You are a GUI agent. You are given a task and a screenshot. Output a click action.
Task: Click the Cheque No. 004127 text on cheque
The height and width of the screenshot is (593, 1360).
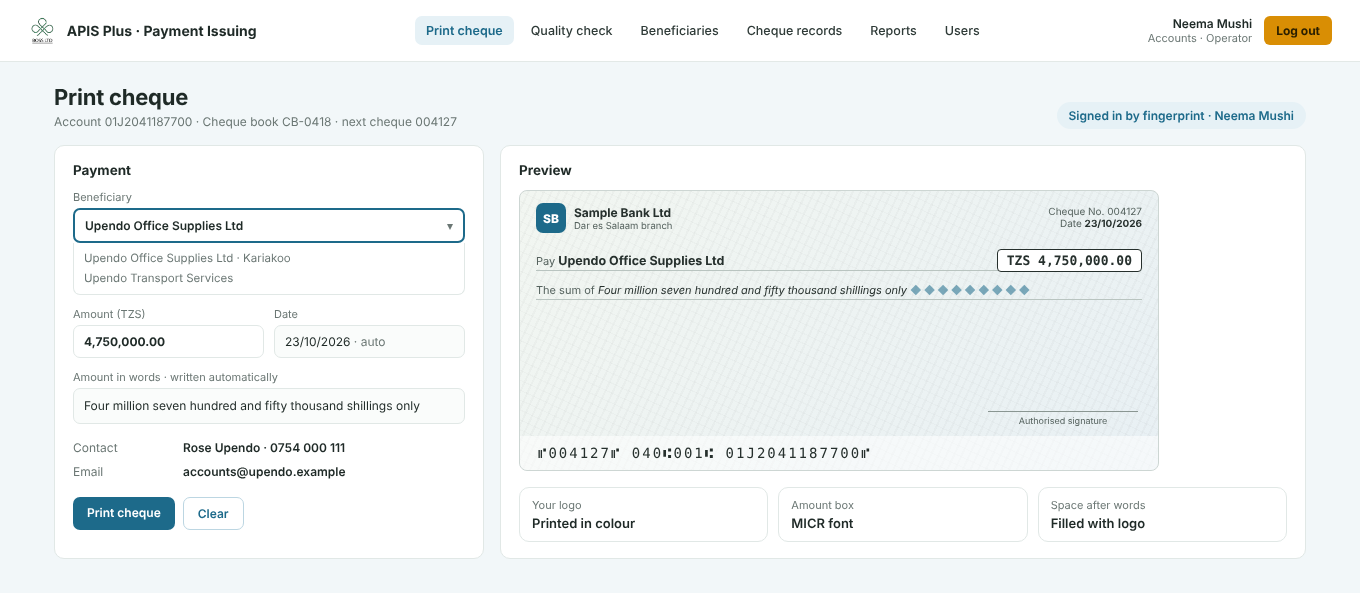(x=1095, y=212)
